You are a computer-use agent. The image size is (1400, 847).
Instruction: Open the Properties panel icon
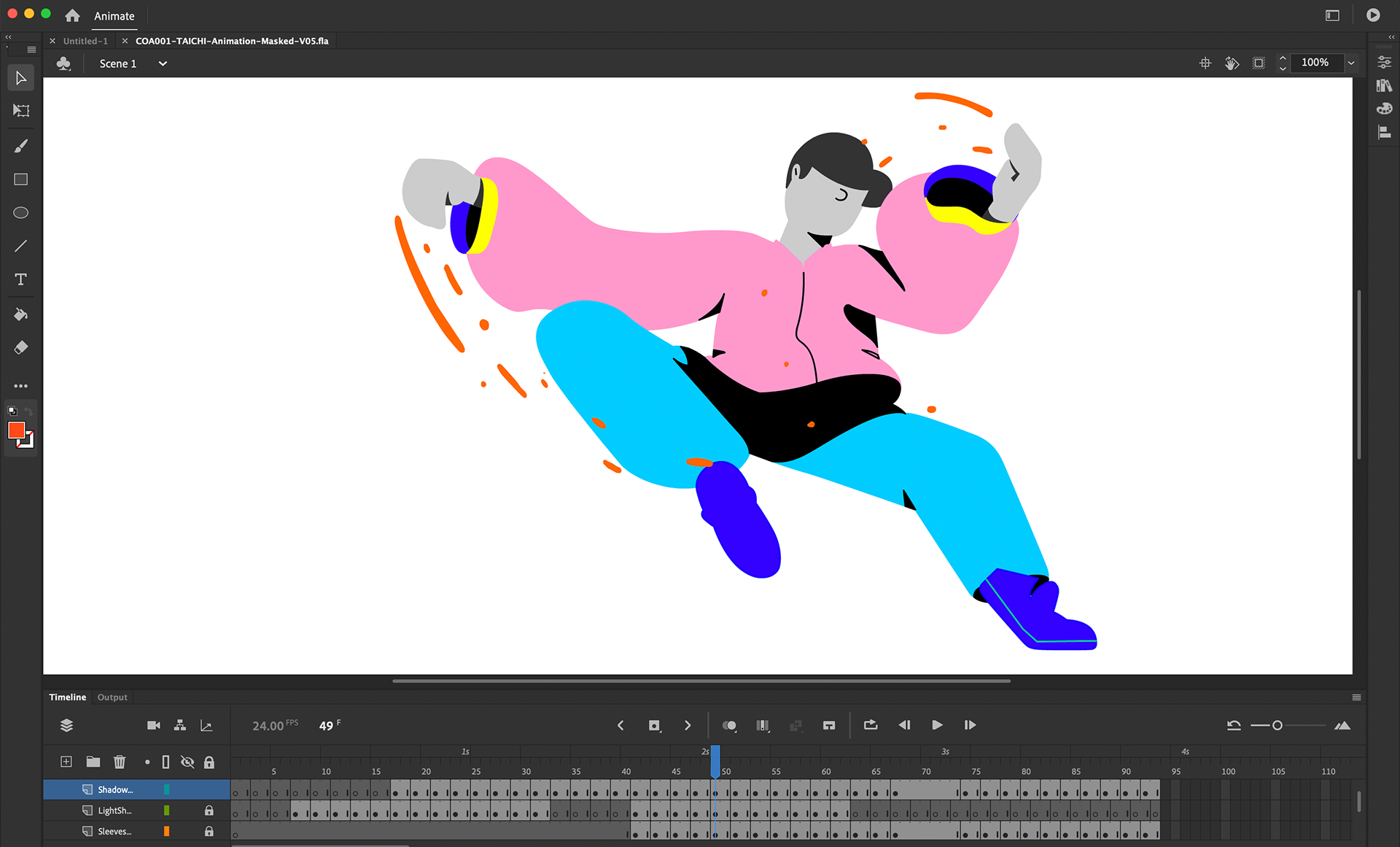1384,63
